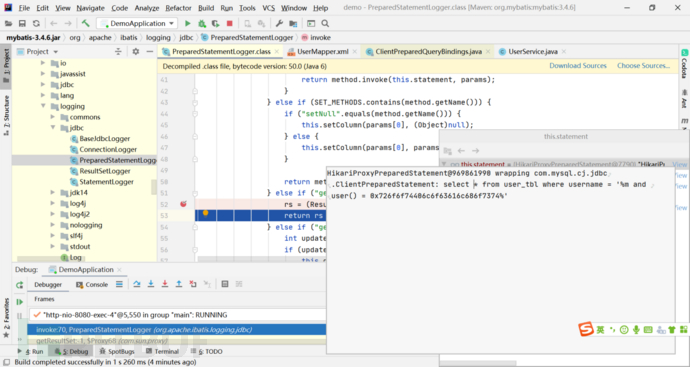The height and width of the screenshot is (367, 690).
Task: Click the Force Step Into debugger icon
Action: [165, 284]
